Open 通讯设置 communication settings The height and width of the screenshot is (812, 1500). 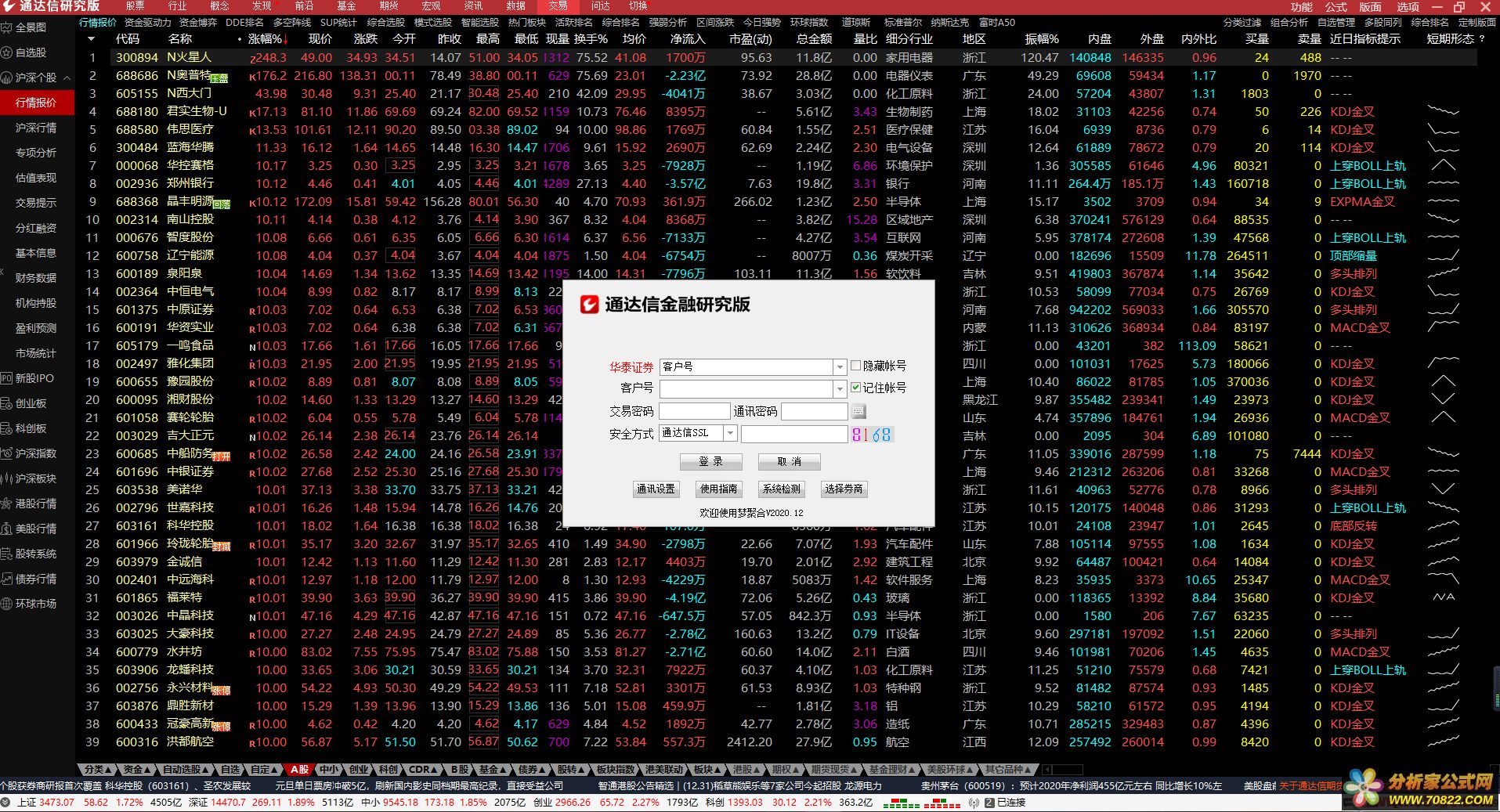point(656,489)
